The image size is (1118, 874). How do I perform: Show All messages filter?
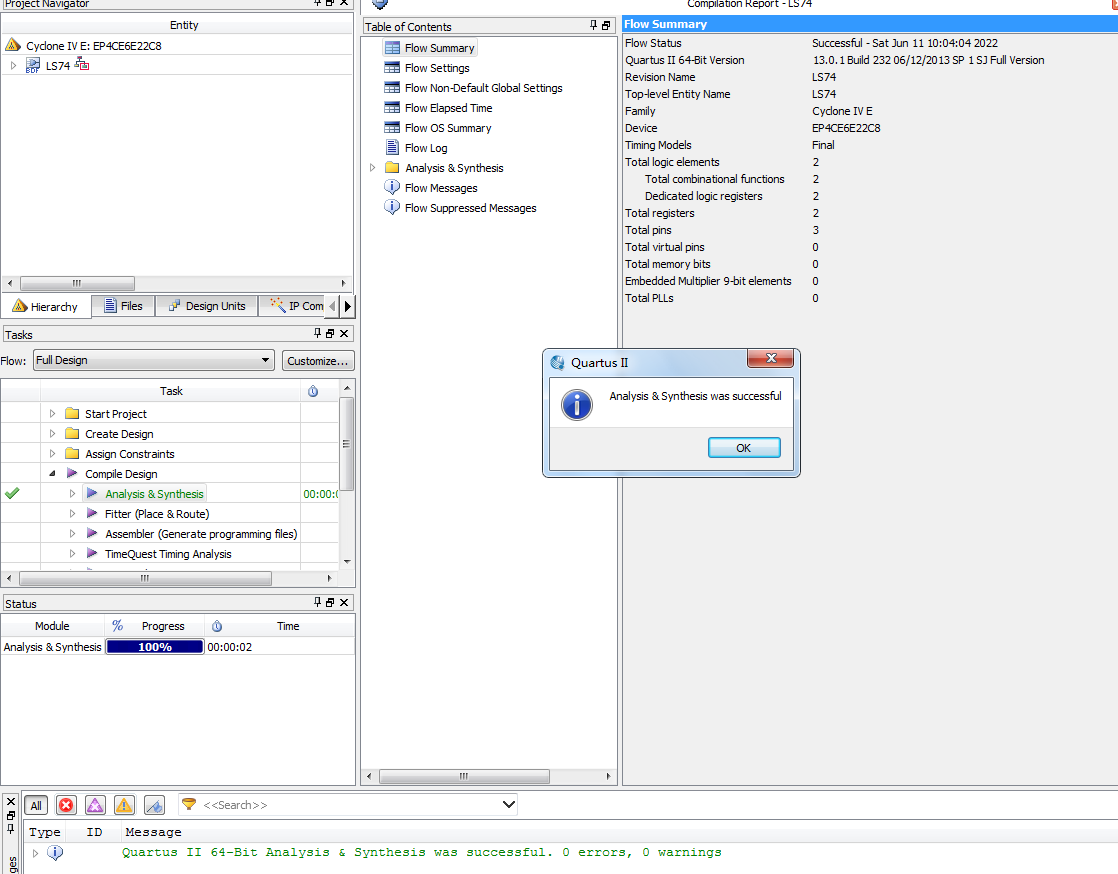(x=36, y=806)
